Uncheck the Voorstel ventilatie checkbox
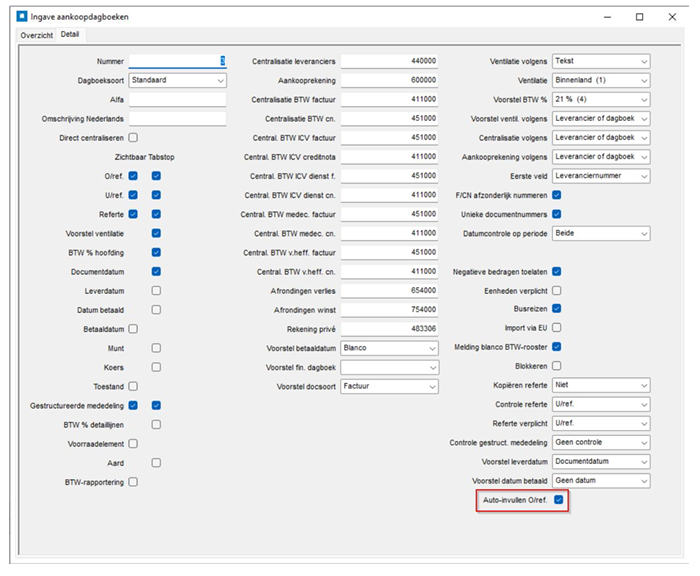Screen dimensions: 700x576 [x=156, y=233]
